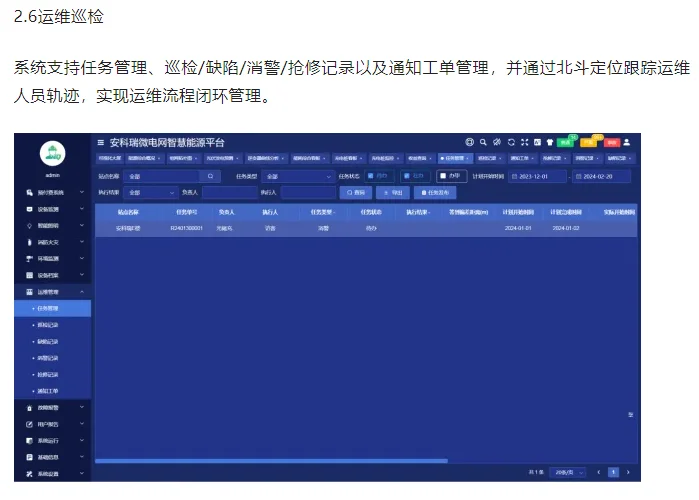Viewport: 699px width, 500px height.
Task: Click the 设备监测 sidebar icon
Action: [29, 209]
